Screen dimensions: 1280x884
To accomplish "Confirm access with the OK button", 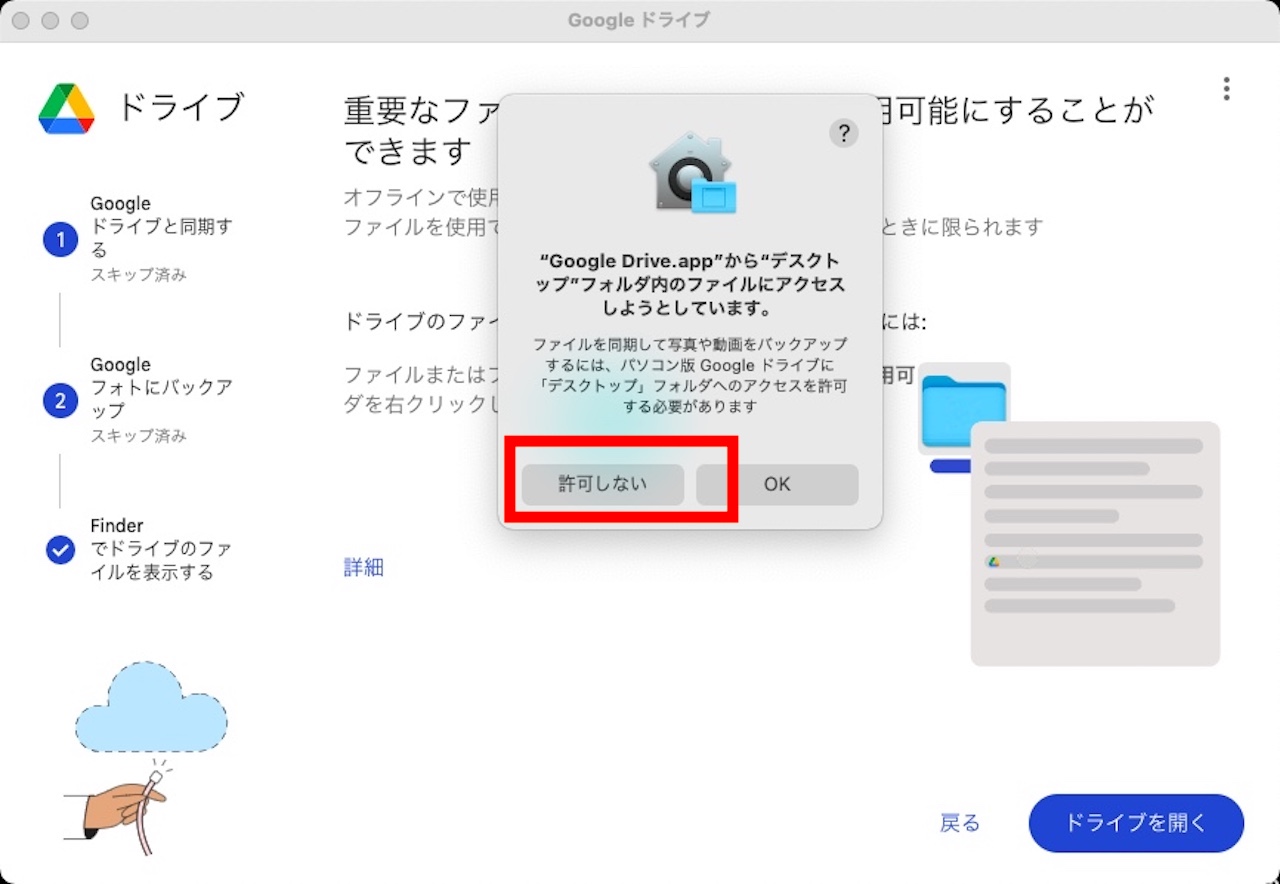I will tap(777, 484).
